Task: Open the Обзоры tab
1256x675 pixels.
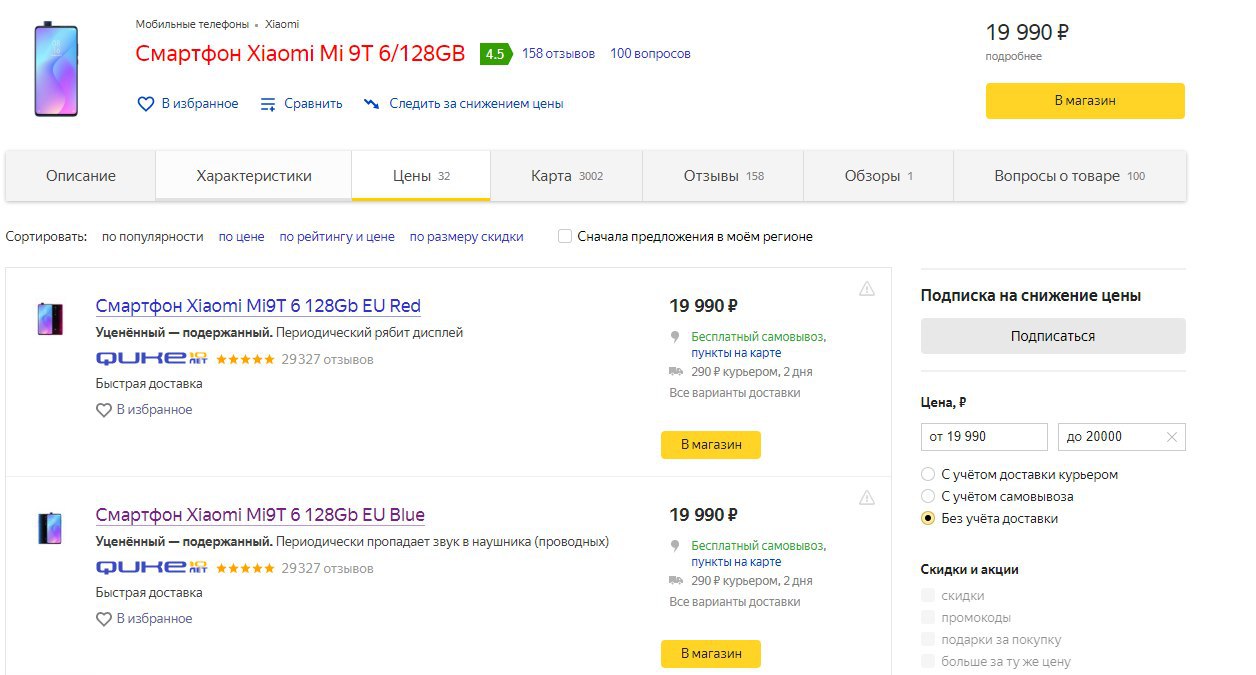Action: point(879,176)
